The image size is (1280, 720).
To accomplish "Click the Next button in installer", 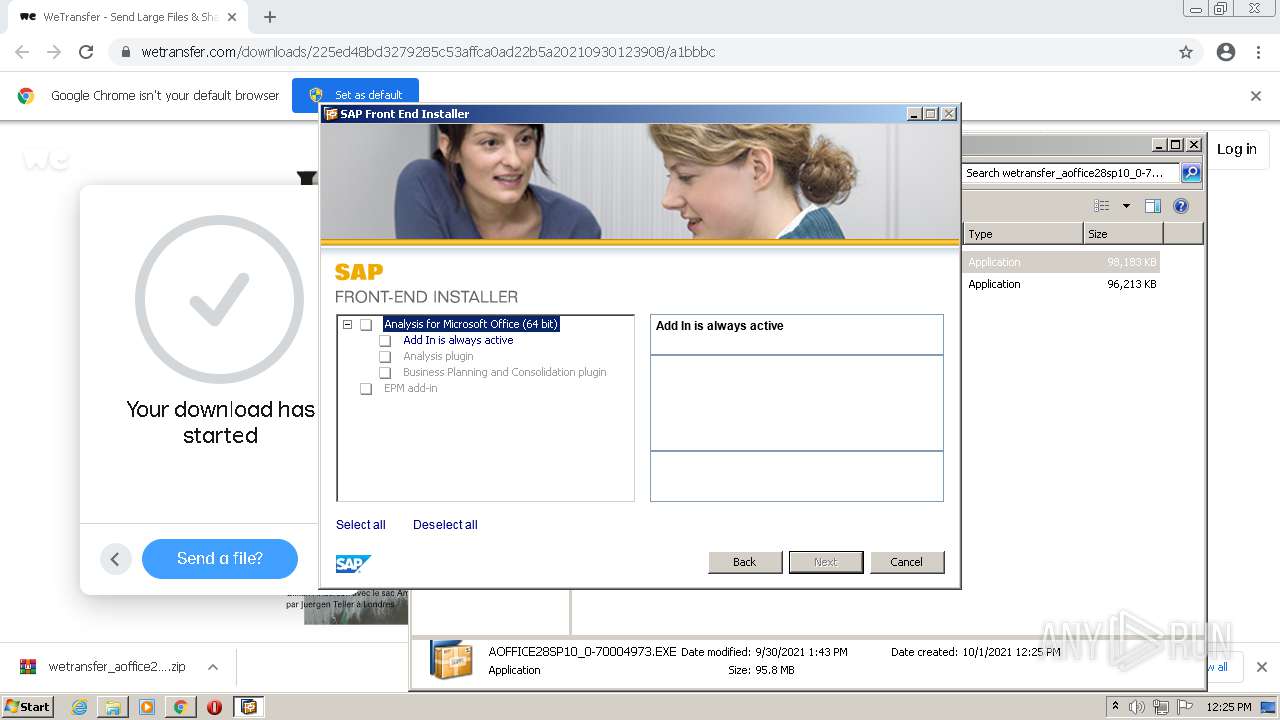I will (826, 562).
